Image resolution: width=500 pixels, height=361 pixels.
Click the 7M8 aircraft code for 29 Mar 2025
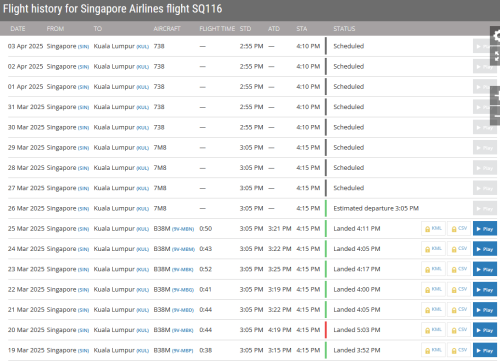160,147
